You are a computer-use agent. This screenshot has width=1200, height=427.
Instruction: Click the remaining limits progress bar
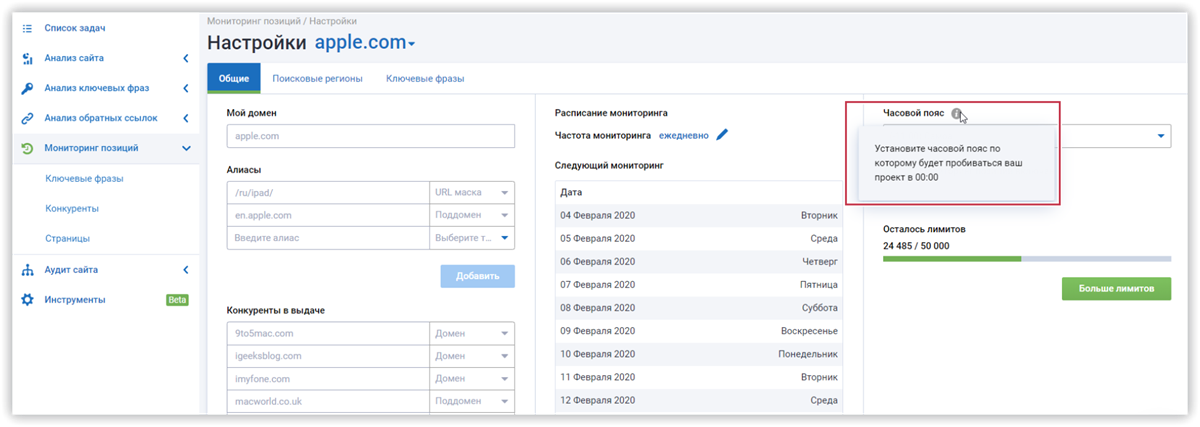pyautogui.click(x=1027, y=259)
